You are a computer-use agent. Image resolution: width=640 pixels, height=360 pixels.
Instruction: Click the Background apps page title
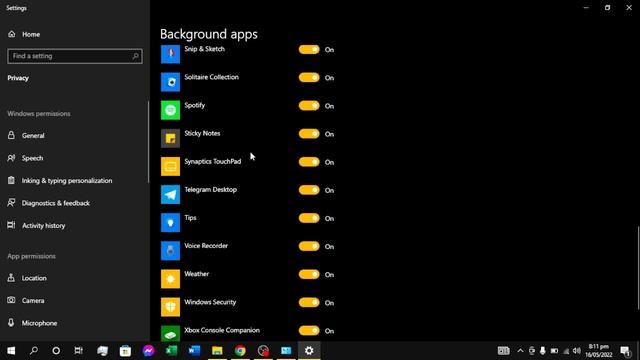click(209, 34)
